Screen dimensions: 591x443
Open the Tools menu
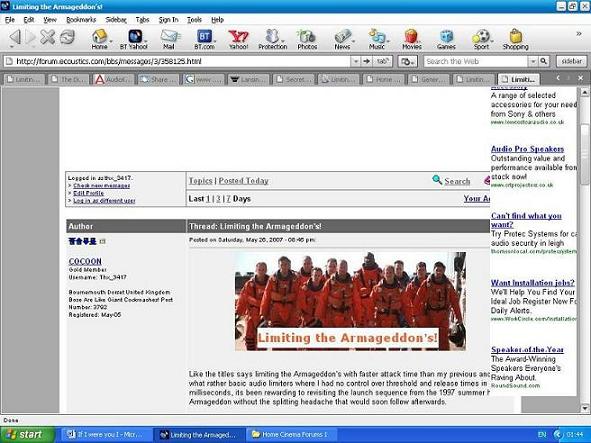[194, 20]
